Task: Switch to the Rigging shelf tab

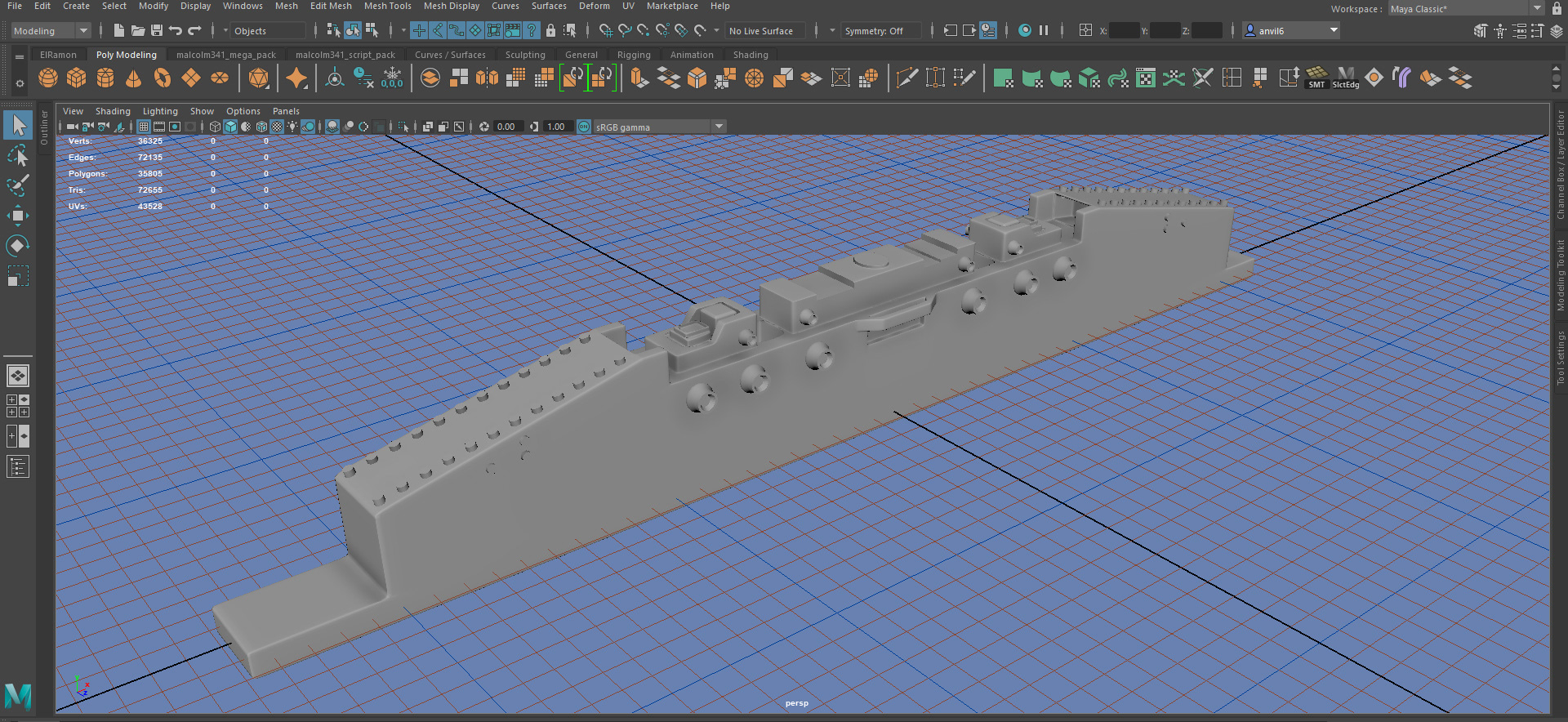Action: click(x=634, y=55)
